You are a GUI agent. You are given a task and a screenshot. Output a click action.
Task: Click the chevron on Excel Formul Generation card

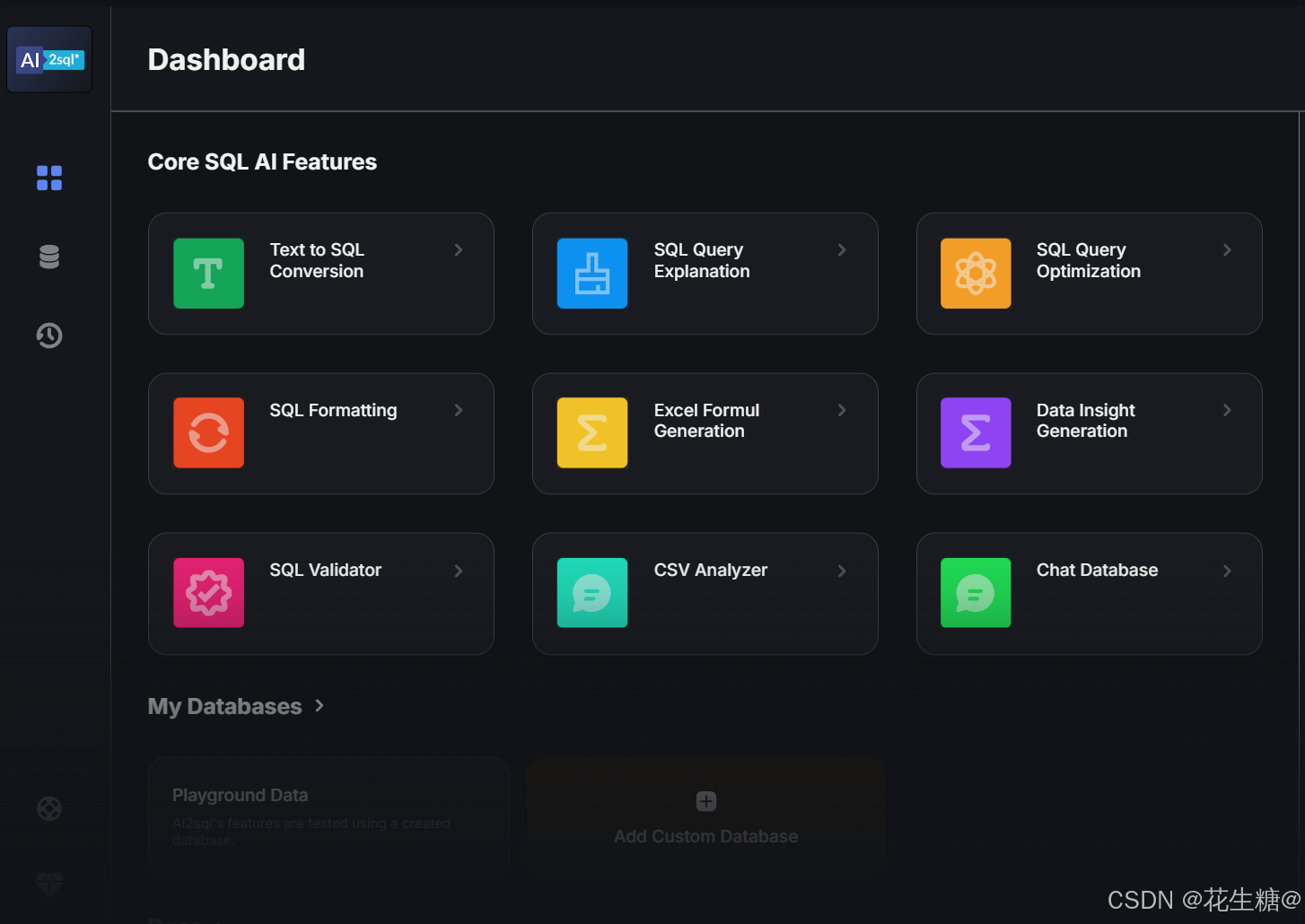[x=842, y=410]
